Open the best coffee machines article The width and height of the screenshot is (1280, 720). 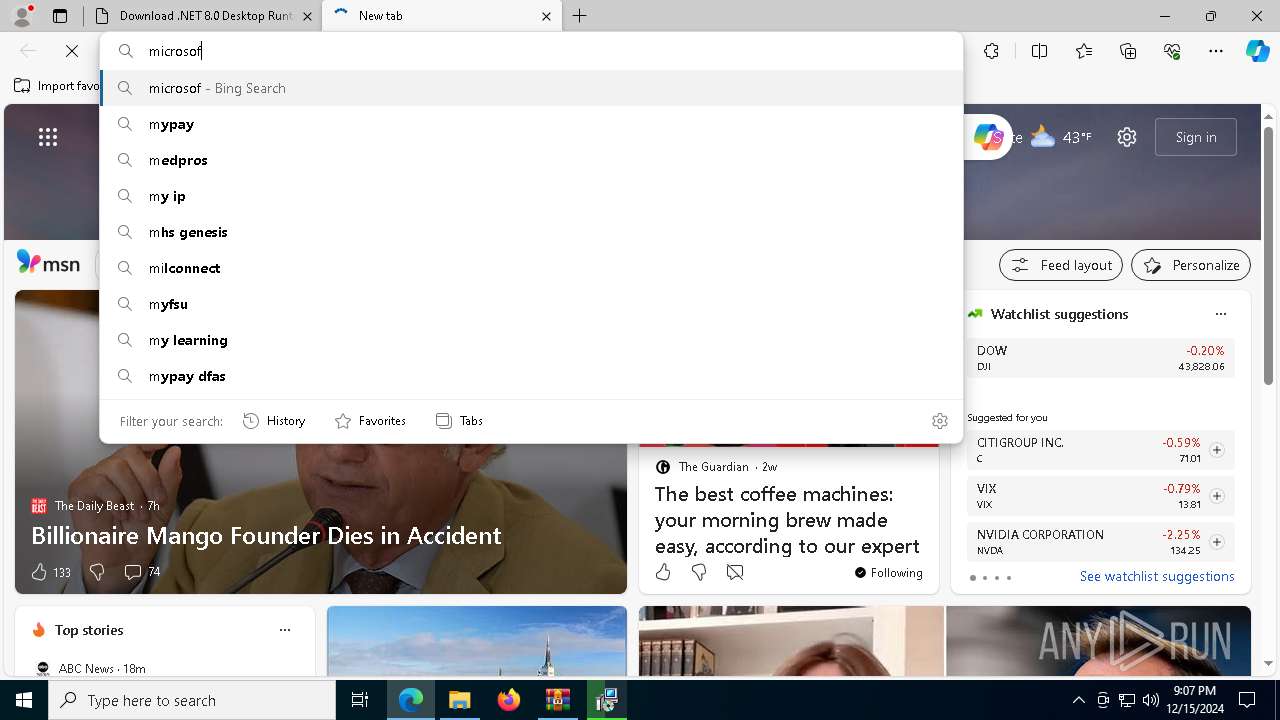pos(787,520)
